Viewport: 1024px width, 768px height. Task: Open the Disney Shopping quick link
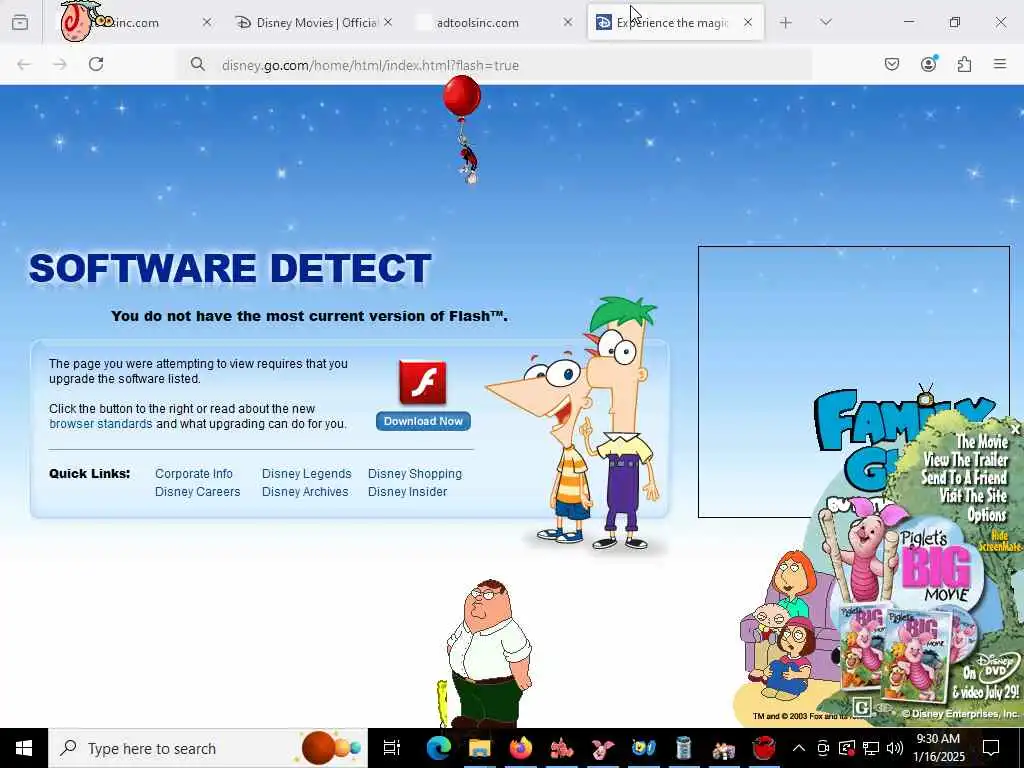pos(415,473)
